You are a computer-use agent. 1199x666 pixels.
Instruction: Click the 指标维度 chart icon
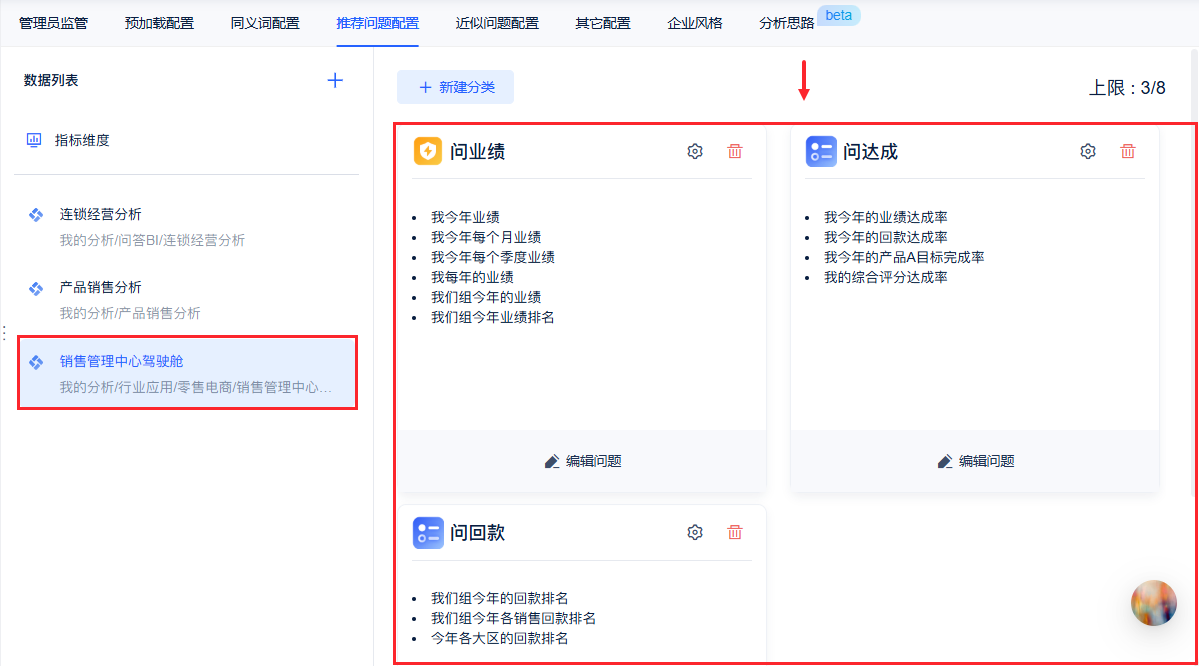coord(34,140)
